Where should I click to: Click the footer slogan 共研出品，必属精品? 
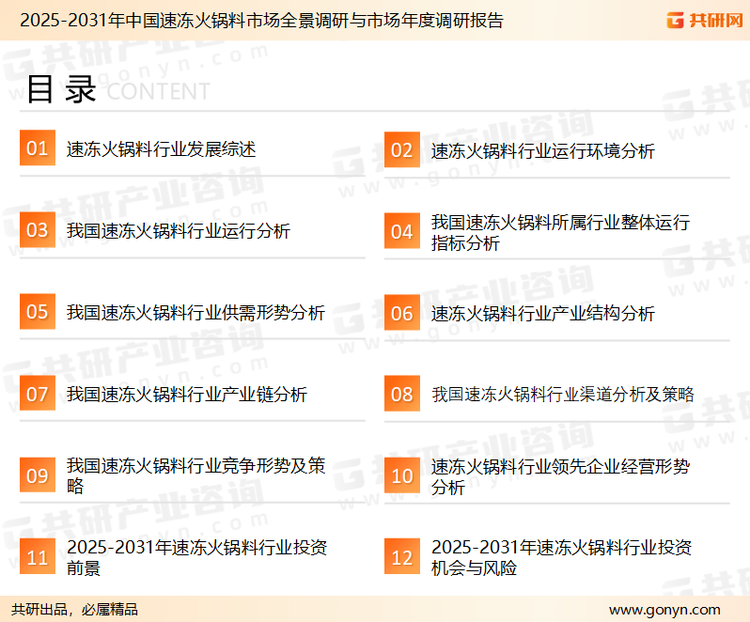coord(75,609)
